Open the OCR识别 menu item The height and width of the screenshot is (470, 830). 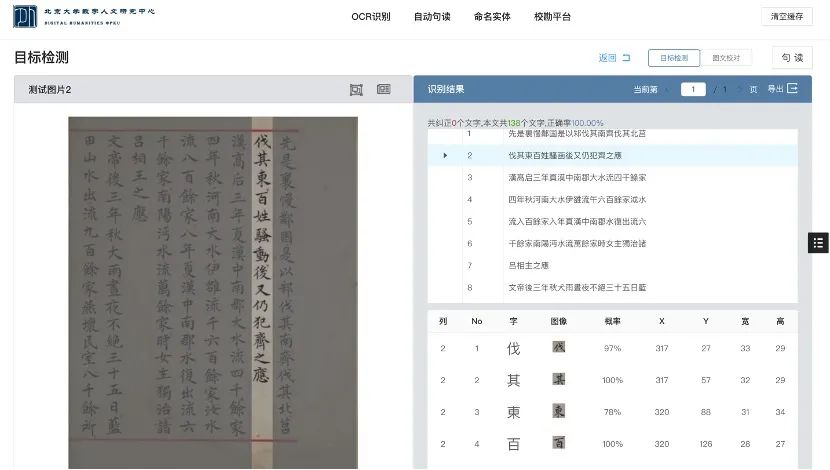point(371,17)
